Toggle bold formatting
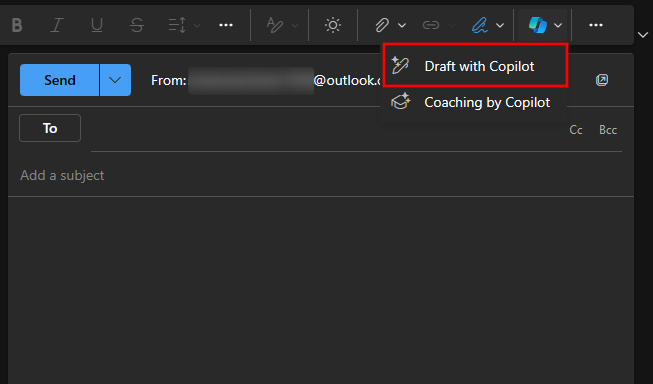 coord(17,25)
